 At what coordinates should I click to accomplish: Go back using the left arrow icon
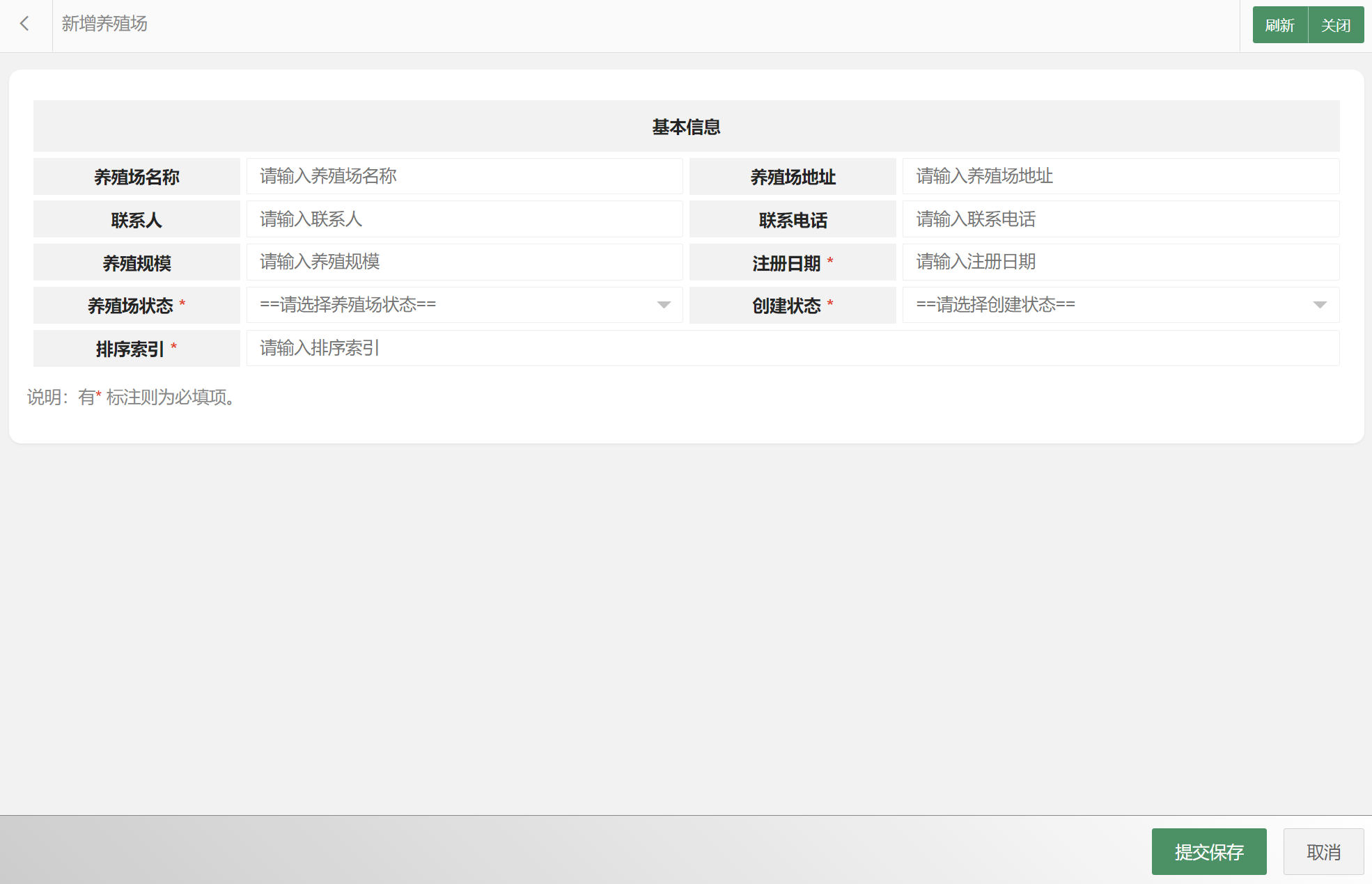(x=25, y=24)
